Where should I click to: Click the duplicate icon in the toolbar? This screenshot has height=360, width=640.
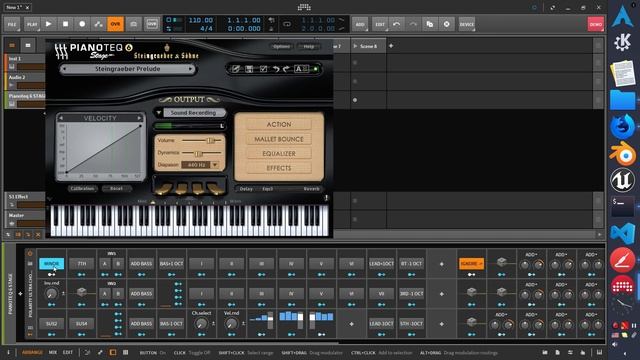[430, 24]
